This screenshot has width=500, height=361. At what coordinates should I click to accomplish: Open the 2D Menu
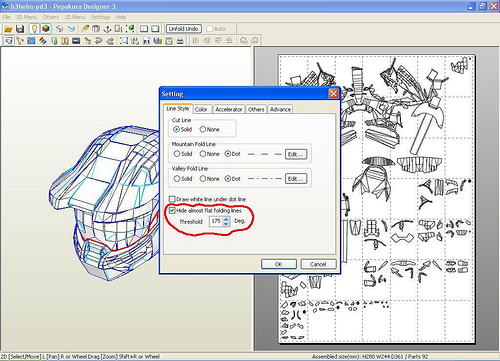pos(74,17)
